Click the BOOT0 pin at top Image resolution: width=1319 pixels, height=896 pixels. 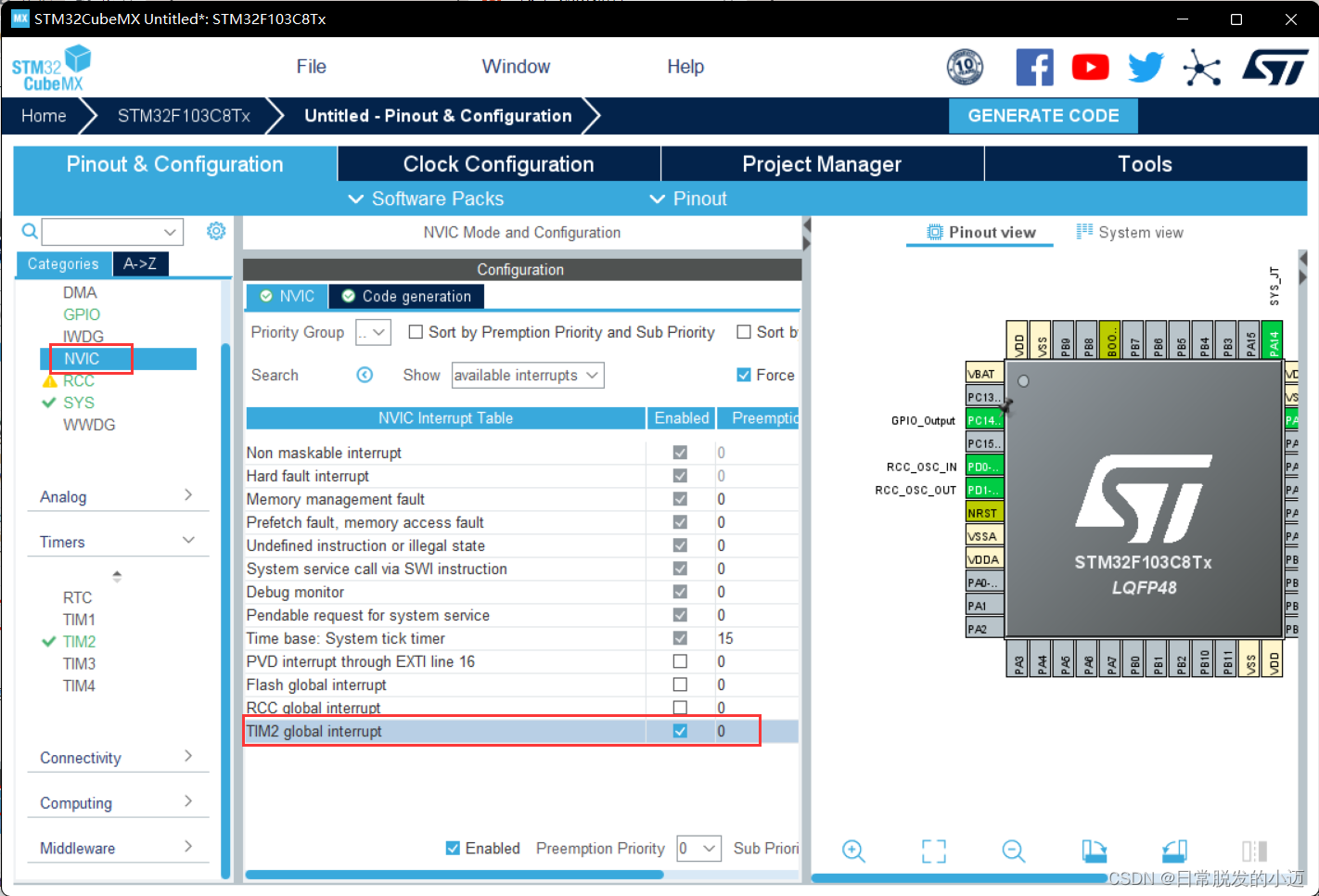(1110, 339)
